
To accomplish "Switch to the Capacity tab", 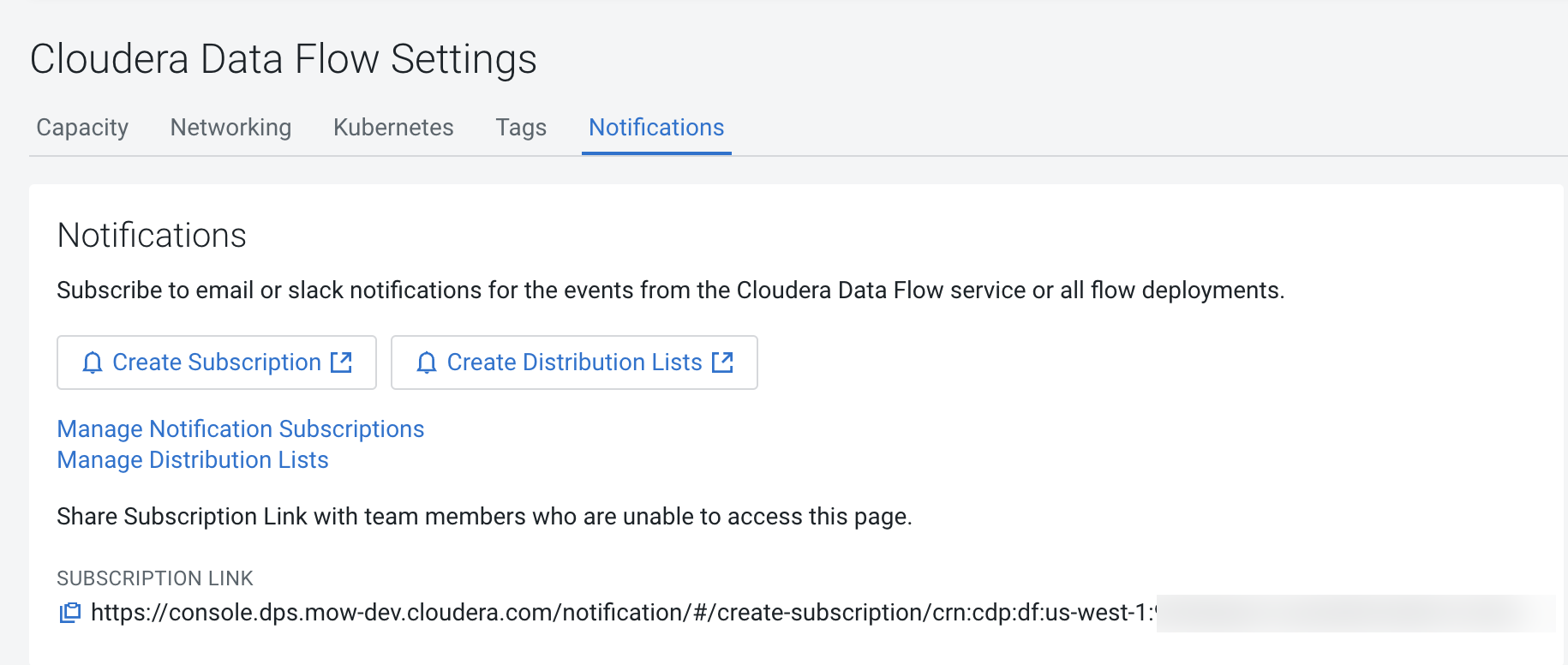I will coord(82,128).
